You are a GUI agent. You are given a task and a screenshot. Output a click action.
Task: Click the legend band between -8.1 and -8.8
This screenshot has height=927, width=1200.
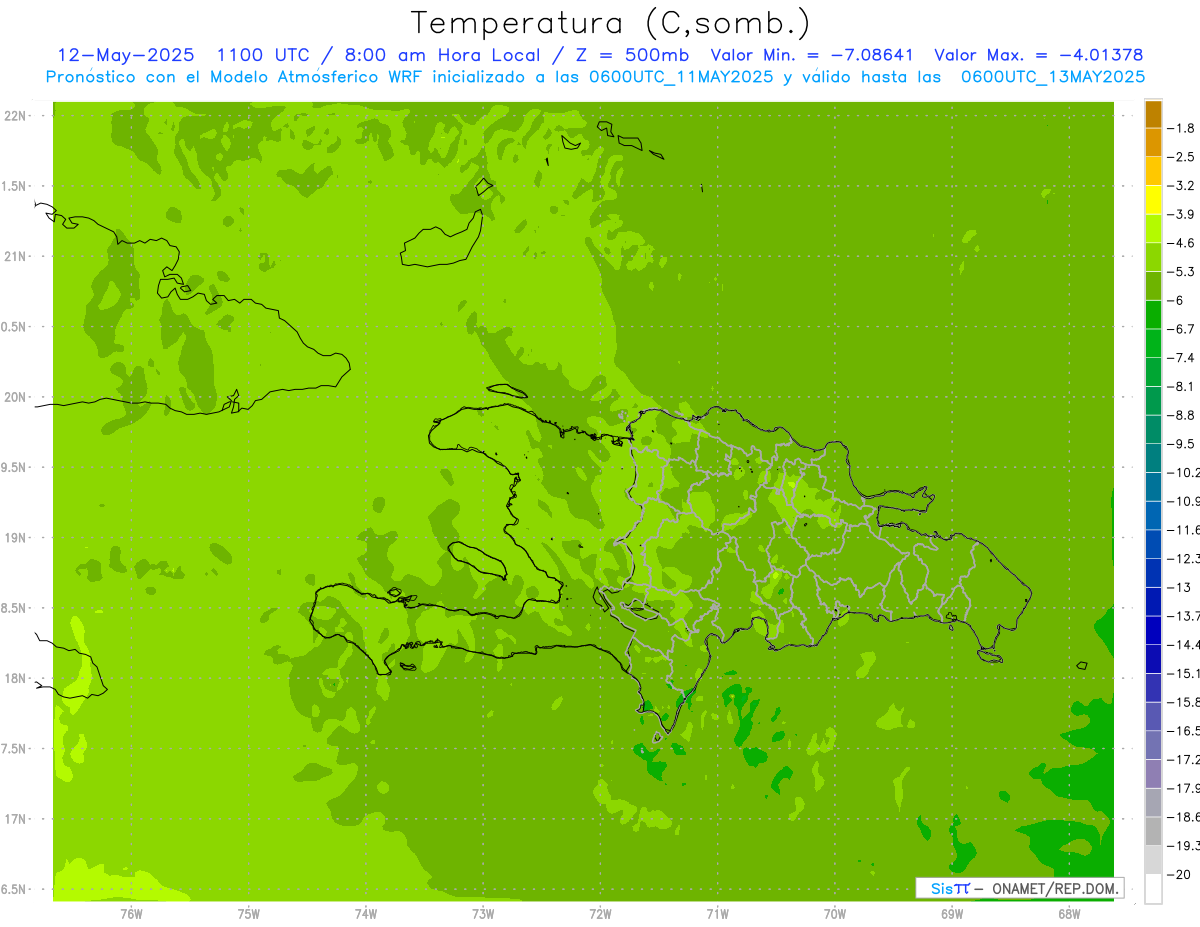1153,400
